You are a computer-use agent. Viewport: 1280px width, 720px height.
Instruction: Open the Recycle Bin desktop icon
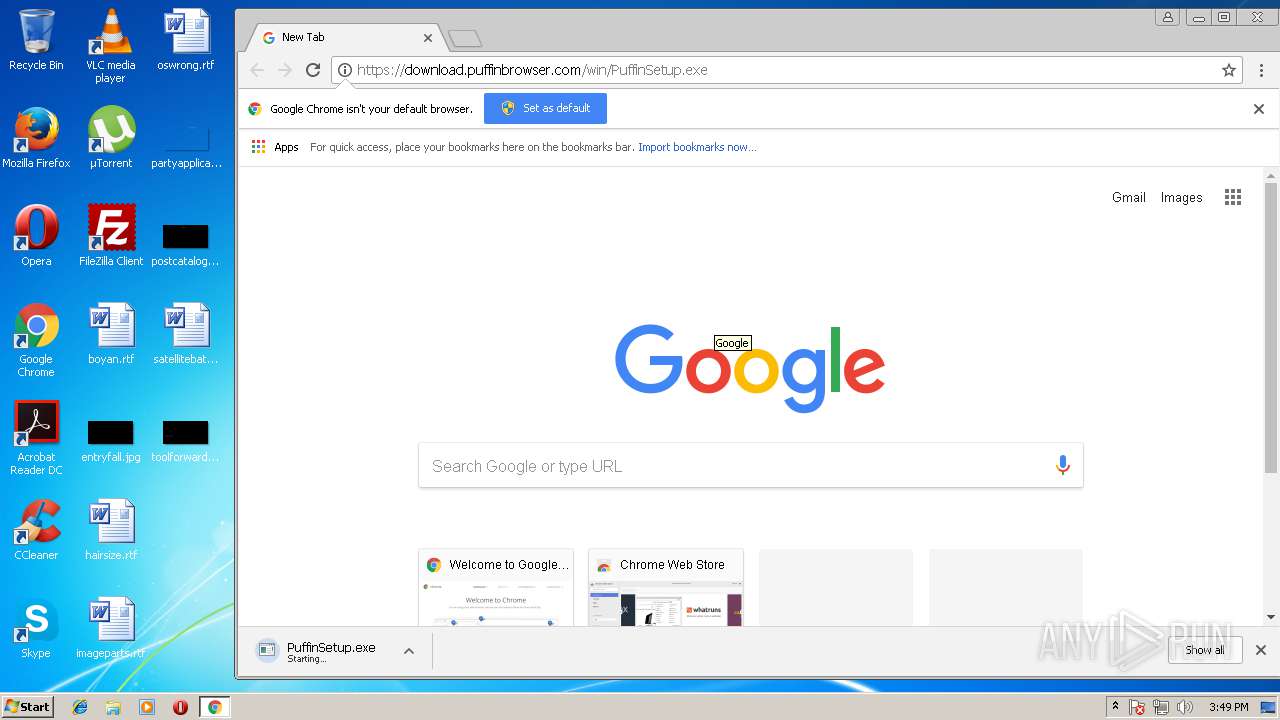click(36, 40)
